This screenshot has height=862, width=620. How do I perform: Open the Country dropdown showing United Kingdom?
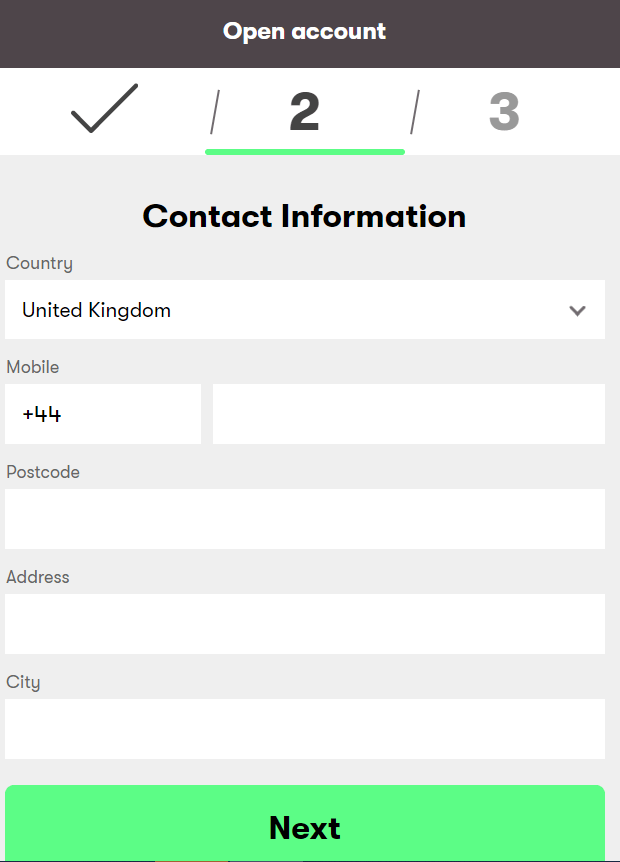point(304,310)
